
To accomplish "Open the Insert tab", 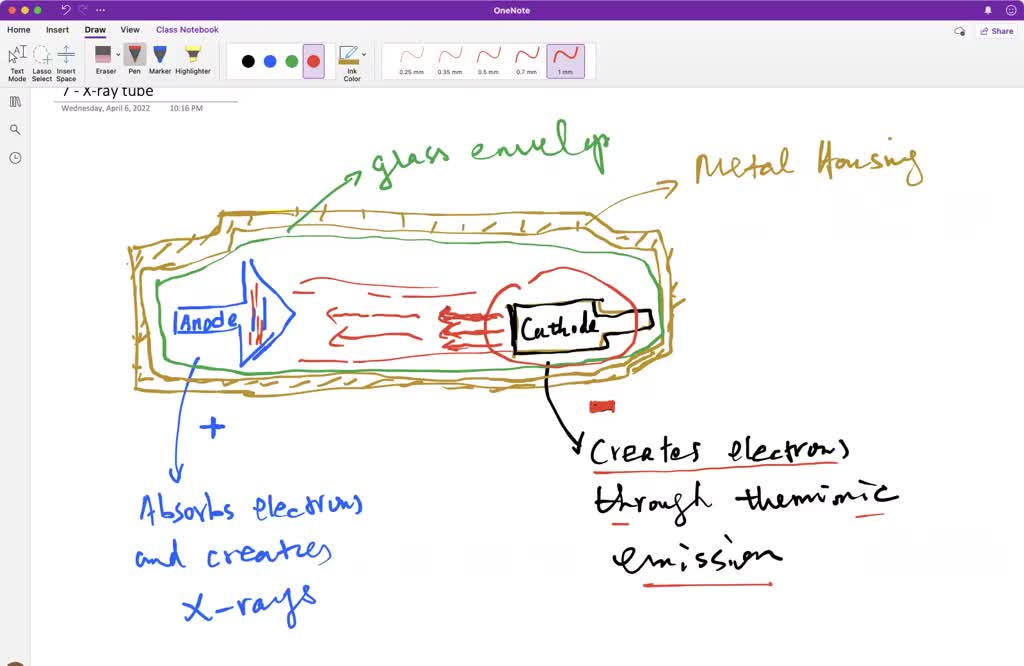I will tap(57, 29).
